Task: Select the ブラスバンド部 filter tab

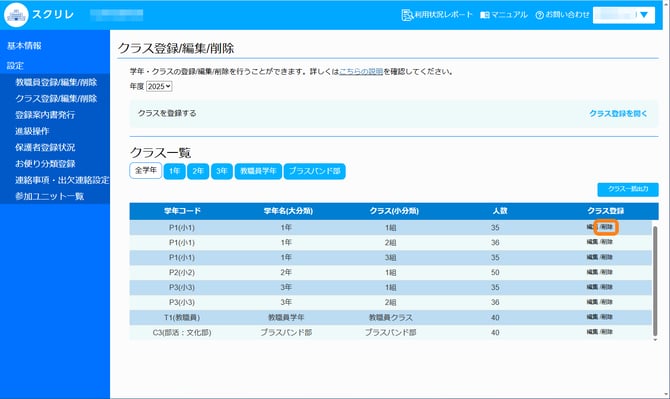Action: click(314, 171)
